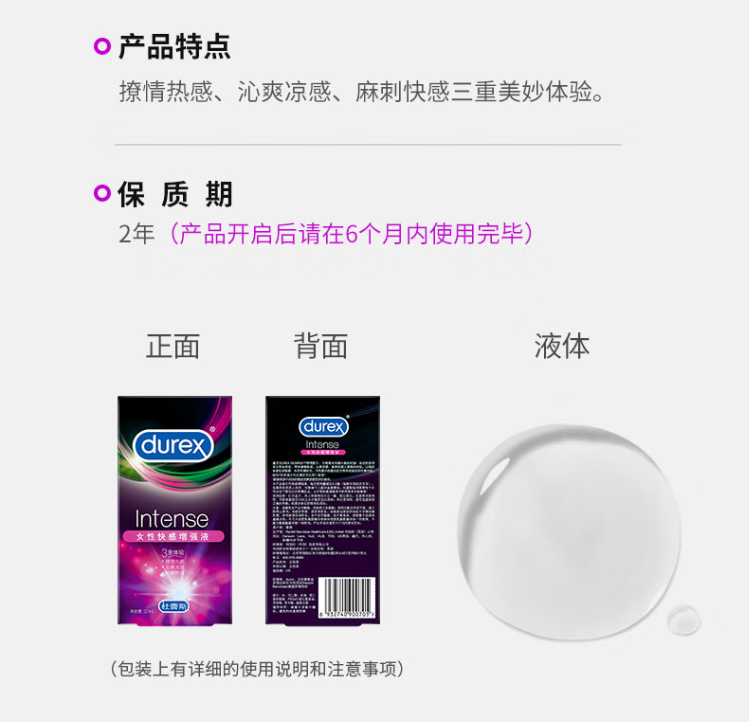Click the small droplet beside the large one

pos(684,620)
